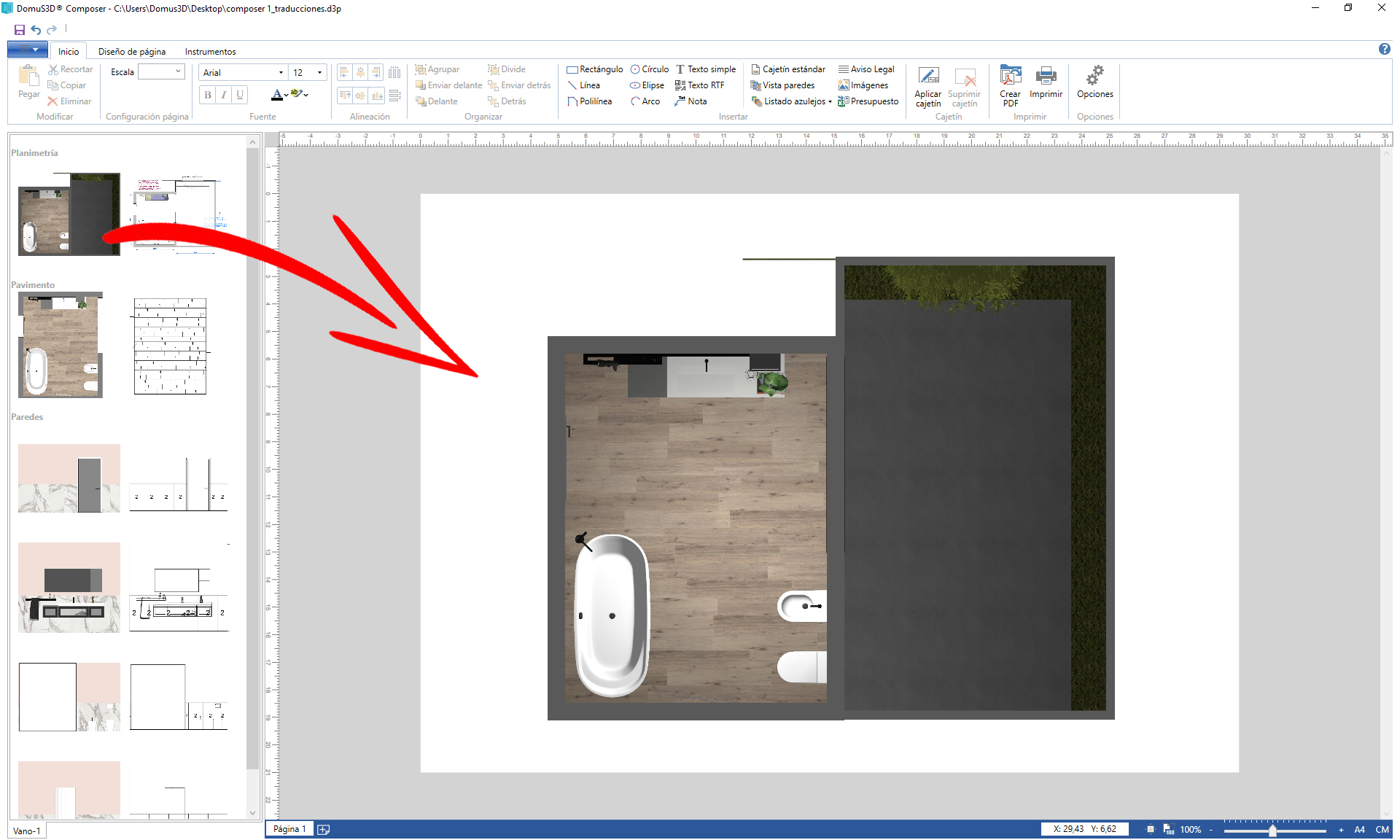Viewport: 1400px width, 840px height.
Task: Click the zoom to 100 icon
Action: point(1169,829)
